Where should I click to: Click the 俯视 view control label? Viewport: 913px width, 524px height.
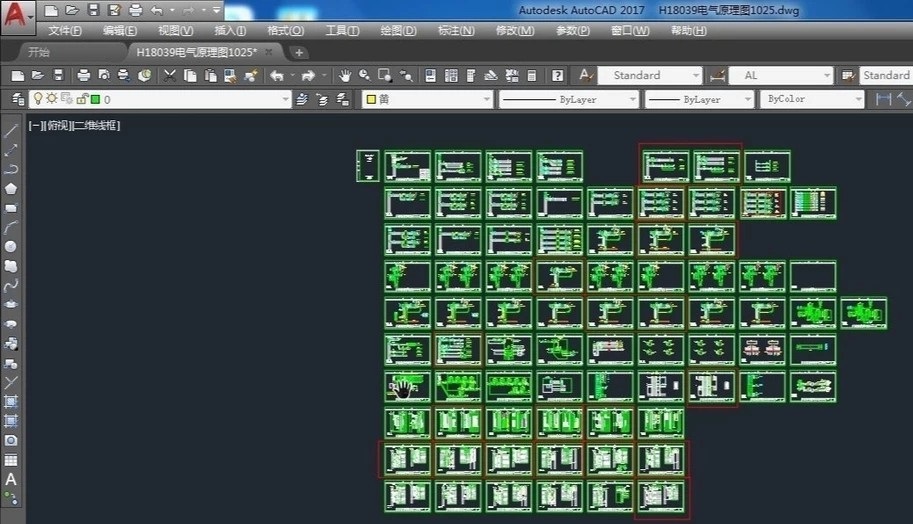coord(57,125)
